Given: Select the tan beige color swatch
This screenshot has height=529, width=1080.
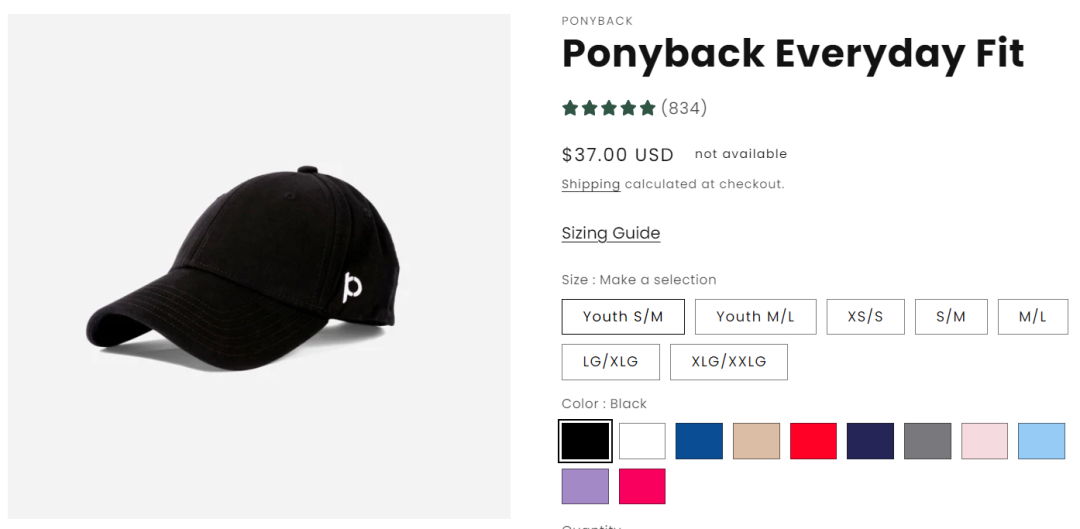Looking at the screenshot, I should click(756, 441).
